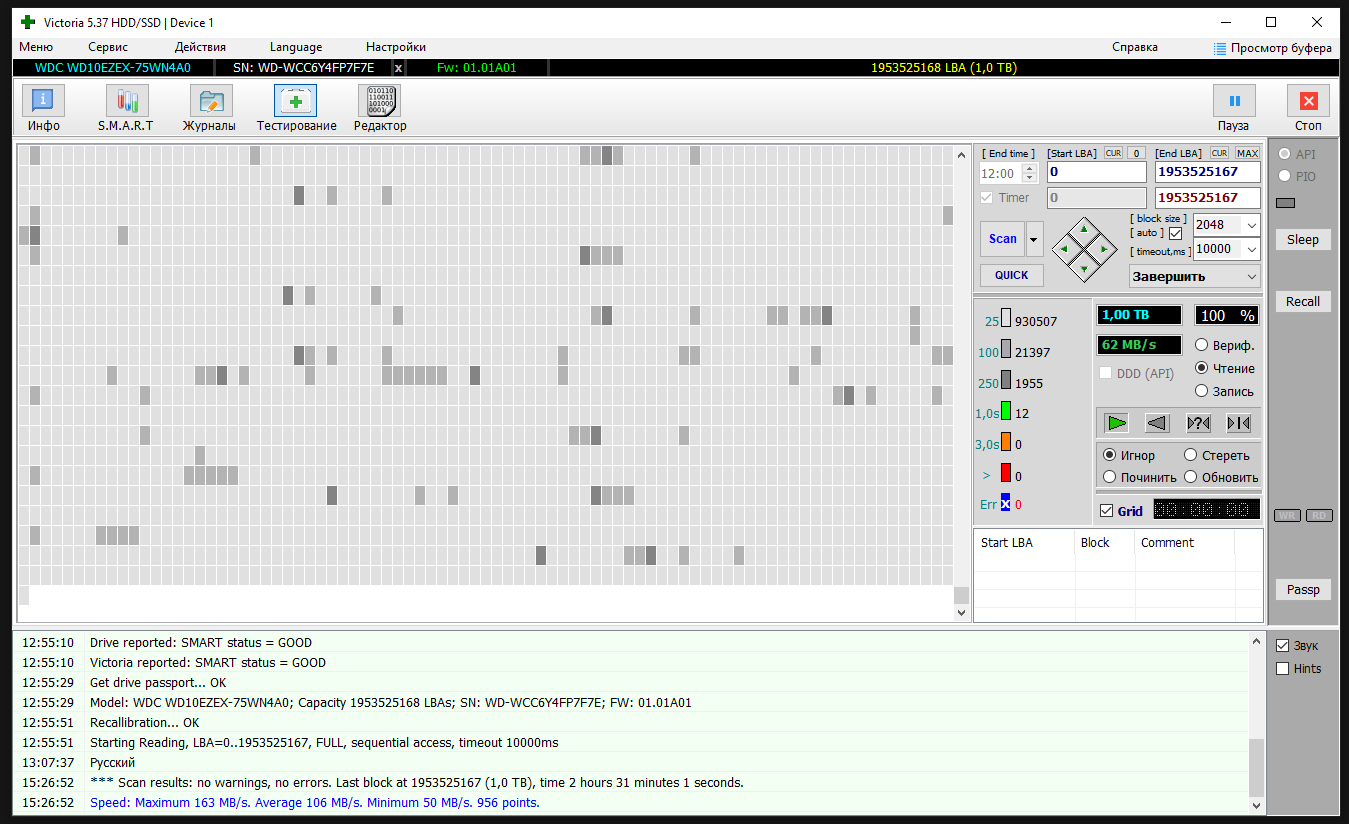The height and width of the screenshot is (824, 1349).
Task: Open the Редактор sector editor
Action: (380, 108)
